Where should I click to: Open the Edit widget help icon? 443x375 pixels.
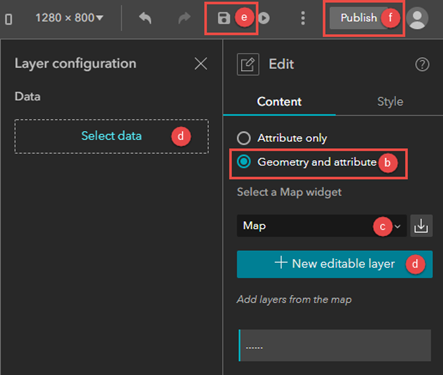[422, 64]
